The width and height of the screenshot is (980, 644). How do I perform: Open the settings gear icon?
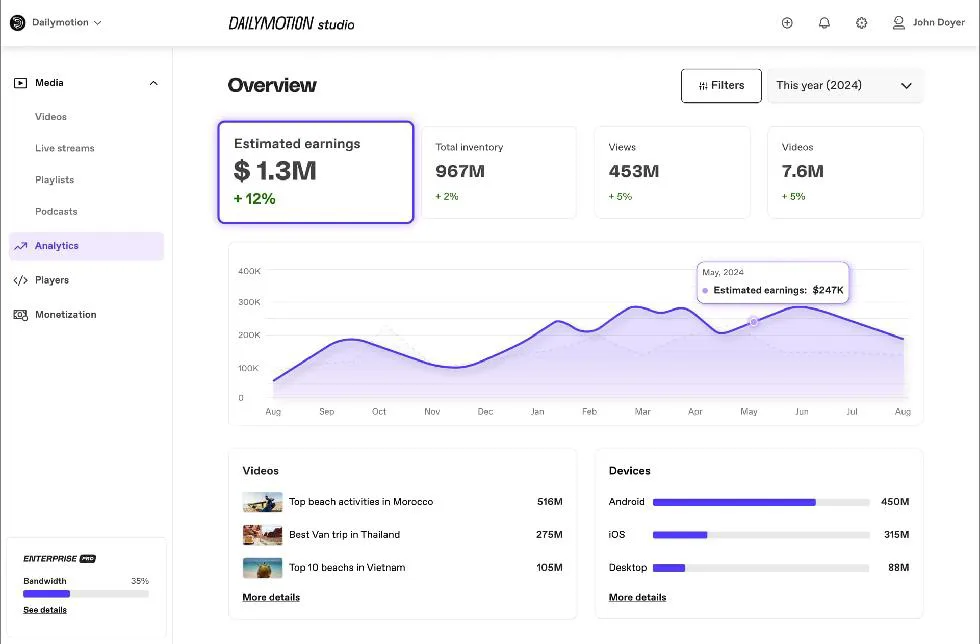pyautogui.click(x=861, y=23)
